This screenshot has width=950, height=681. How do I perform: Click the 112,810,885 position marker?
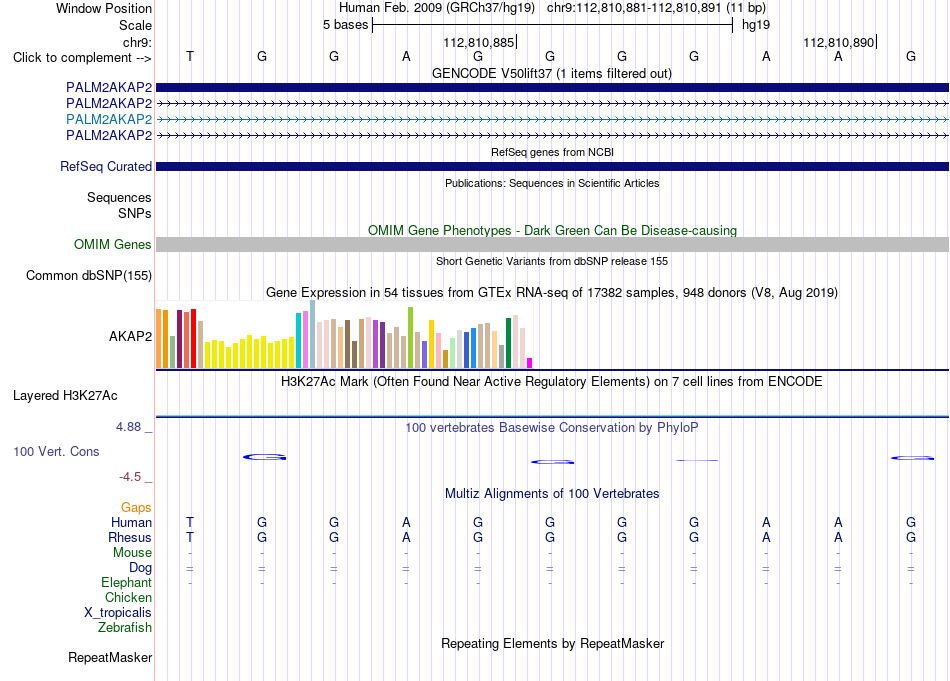point(479,42)
